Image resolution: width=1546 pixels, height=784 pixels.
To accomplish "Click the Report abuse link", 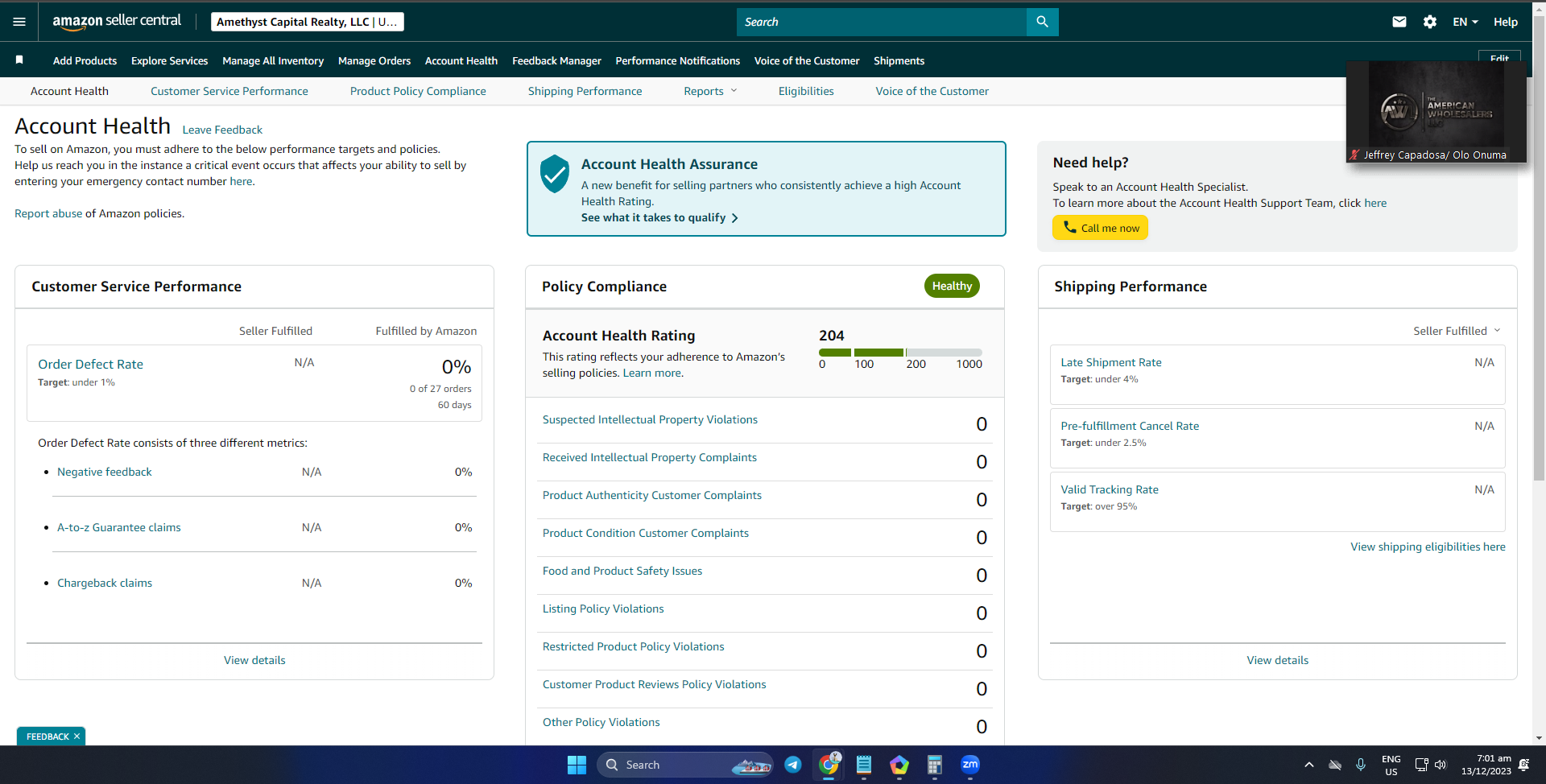I will point(48,213).
